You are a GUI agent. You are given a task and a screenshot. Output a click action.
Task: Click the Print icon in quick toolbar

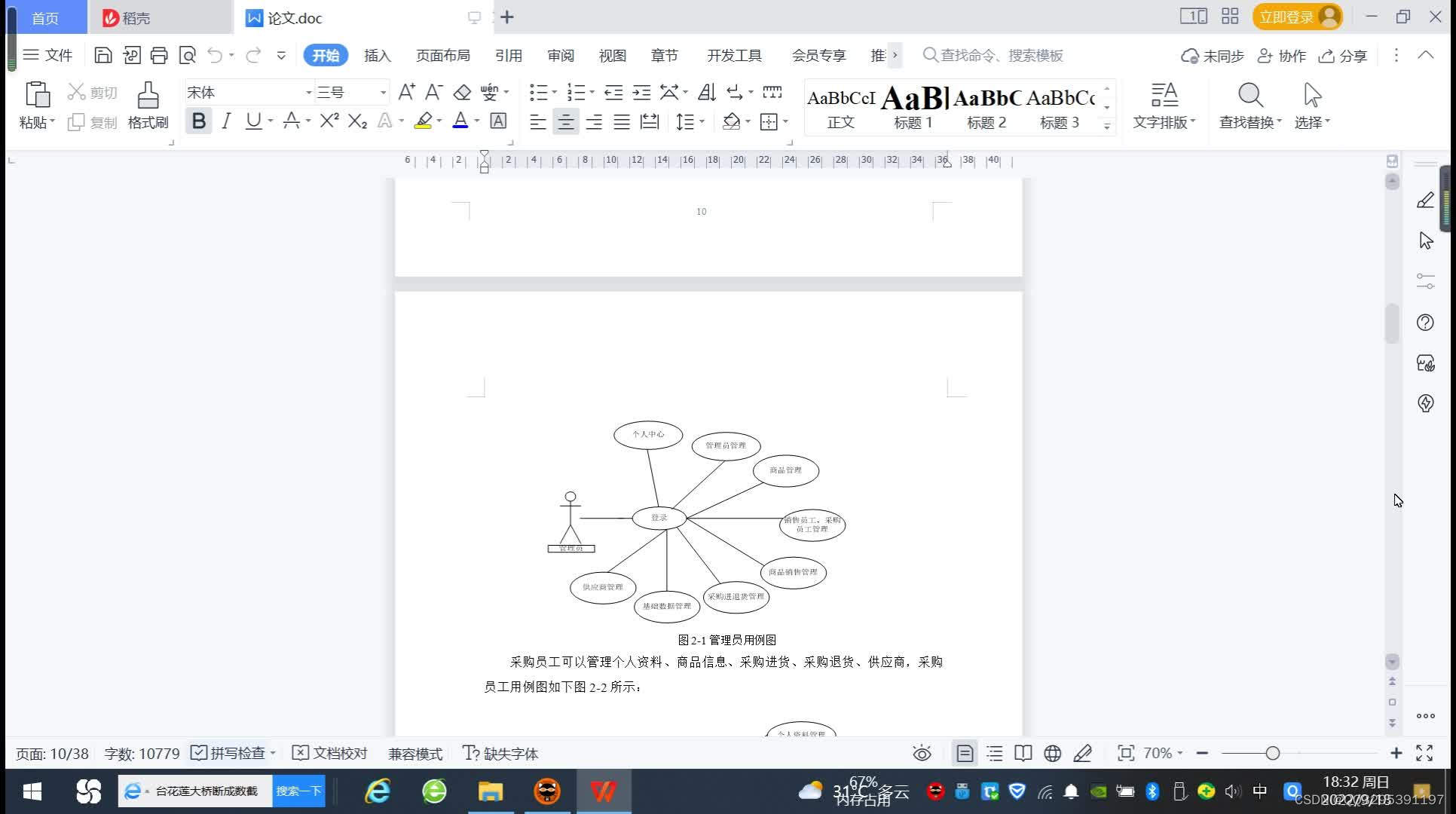pos(159,55)
